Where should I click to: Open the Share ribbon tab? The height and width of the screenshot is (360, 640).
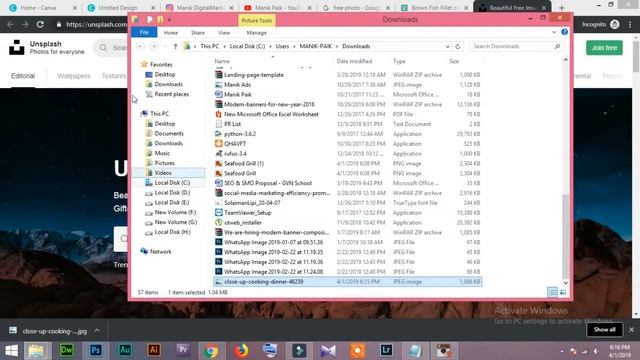tap(198, 33)
